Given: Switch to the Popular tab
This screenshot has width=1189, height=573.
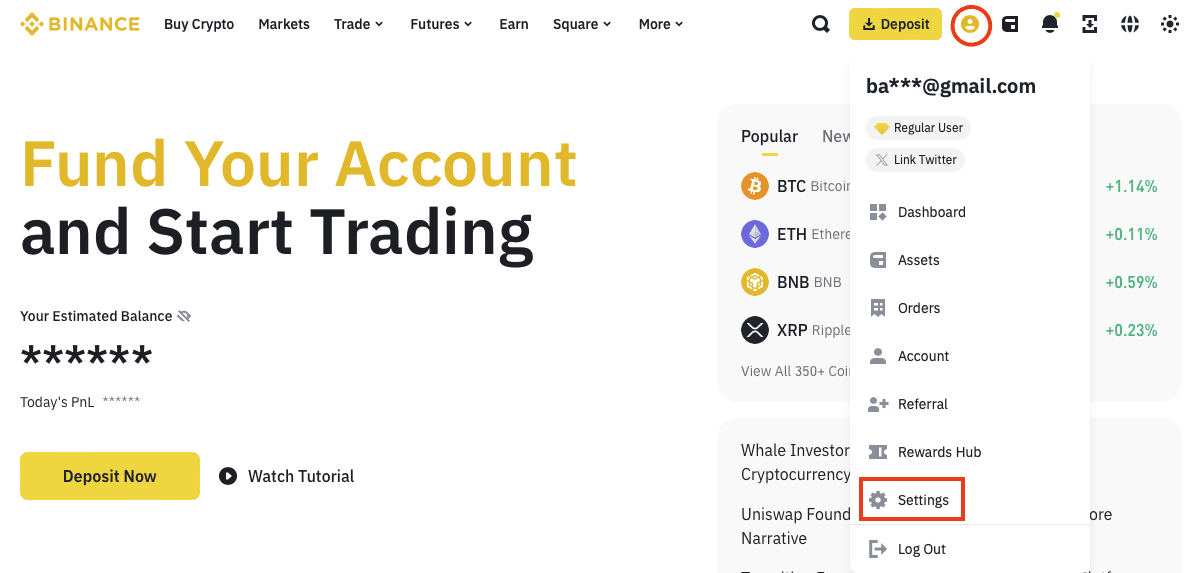Looking at the screenshot, I should pyautogui.click(x=769, y=137).
